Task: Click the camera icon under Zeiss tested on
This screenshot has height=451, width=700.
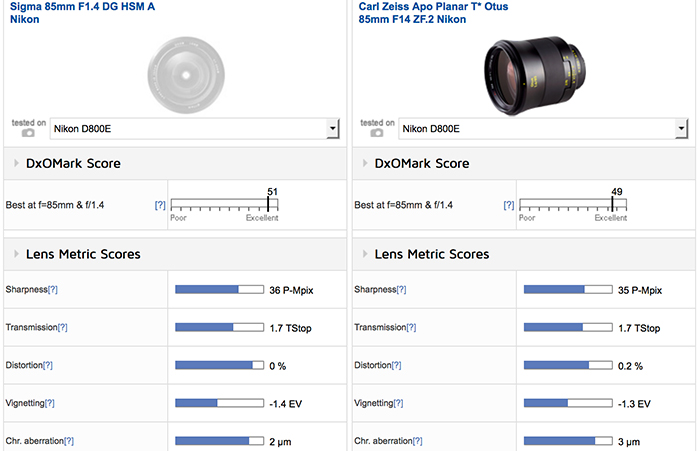Action: point(377,133)
